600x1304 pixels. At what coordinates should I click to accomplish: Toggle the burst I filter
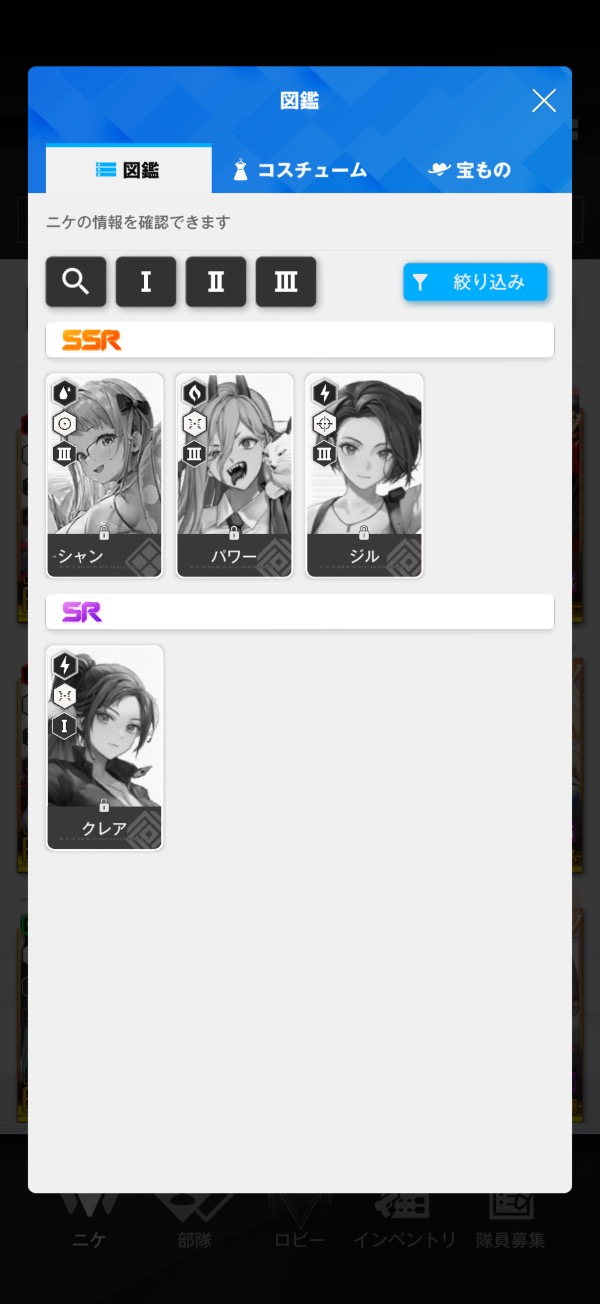(146, 282)
